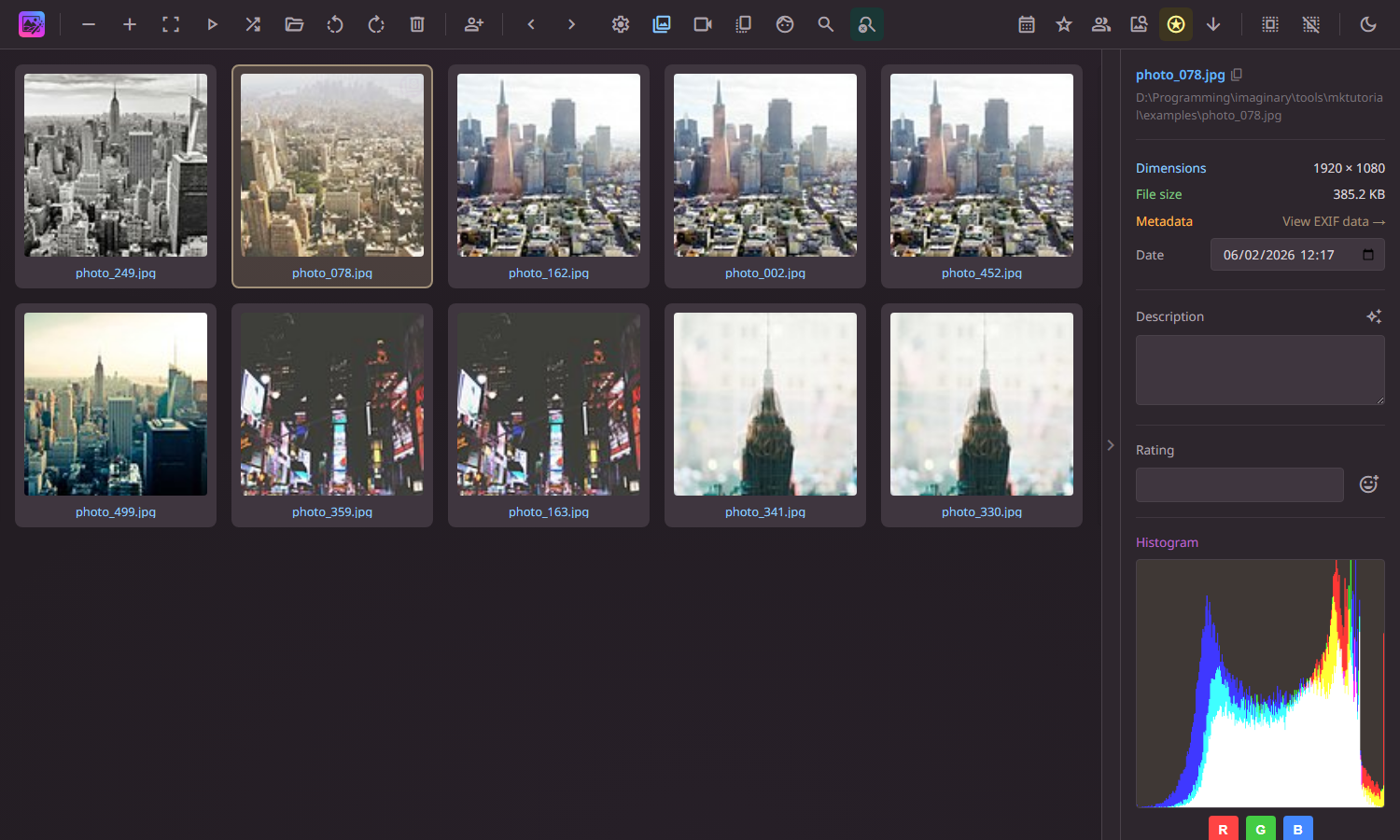This screenshot has width=1400, height=840.
Task: Go to the next photo with the arrow
Action: point(571,24)
